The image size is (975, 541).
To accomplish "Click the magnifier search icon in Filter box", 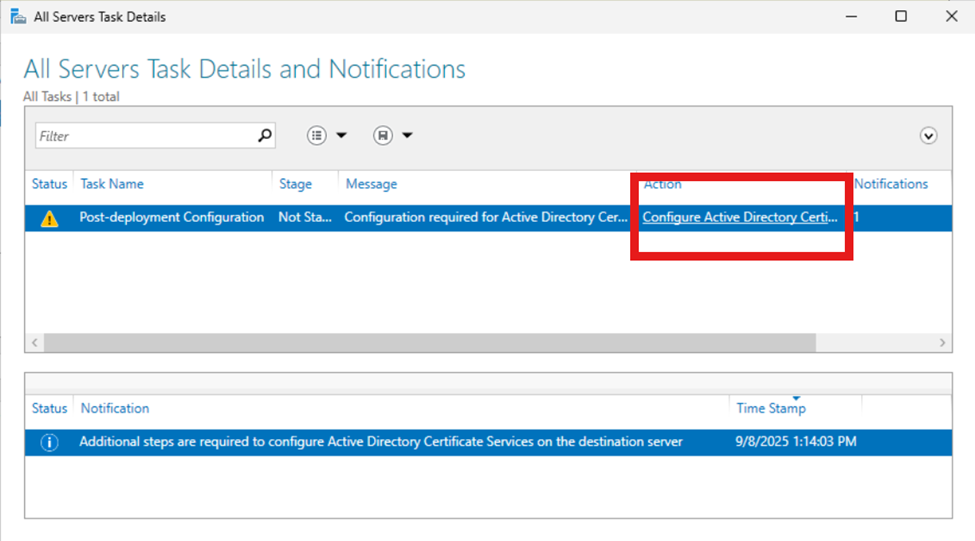I will 264,136.
